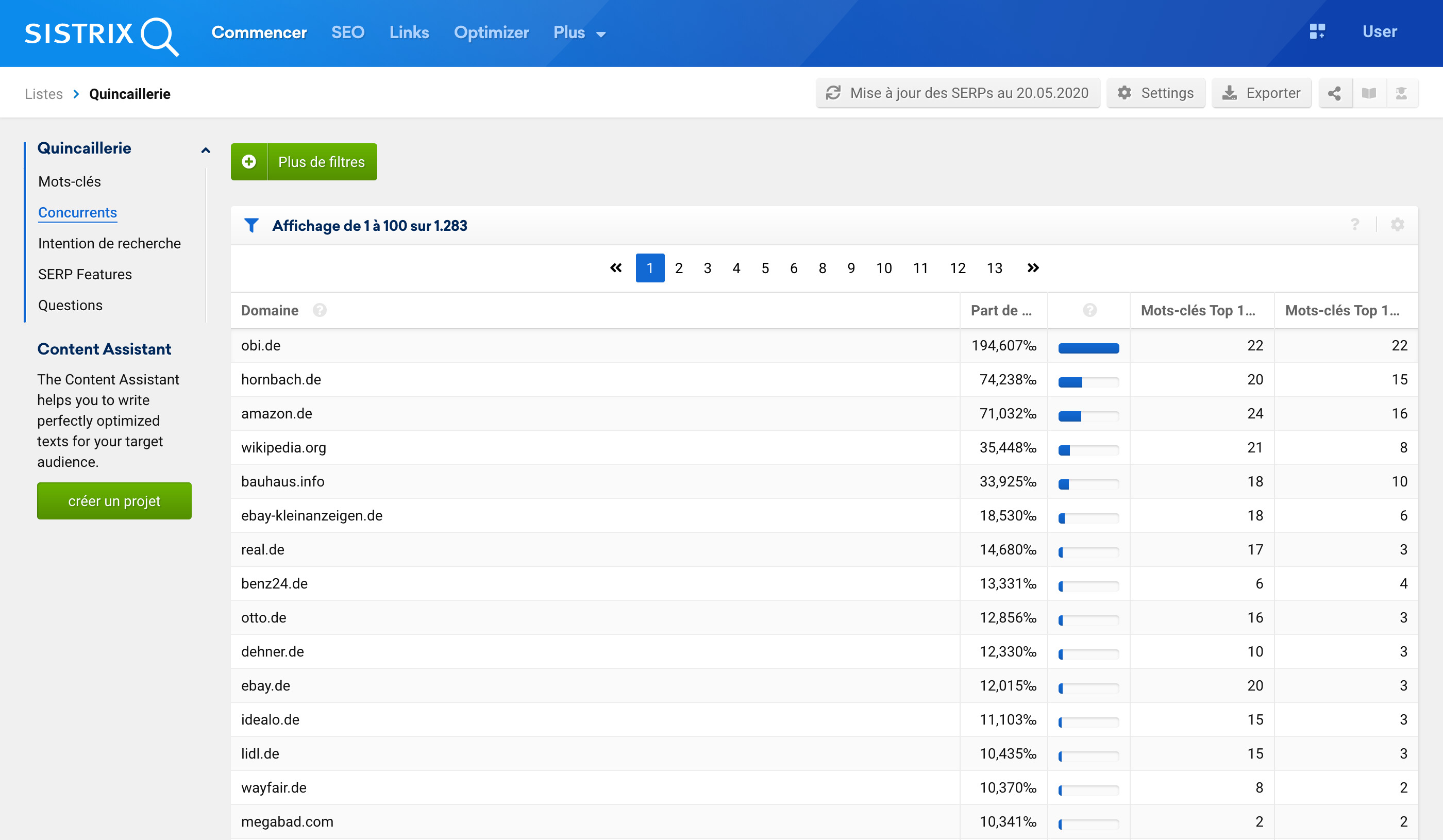Screen dimensions: 1443x840
Task: Click the wayfair.de domain
Action: click(274, 788)
